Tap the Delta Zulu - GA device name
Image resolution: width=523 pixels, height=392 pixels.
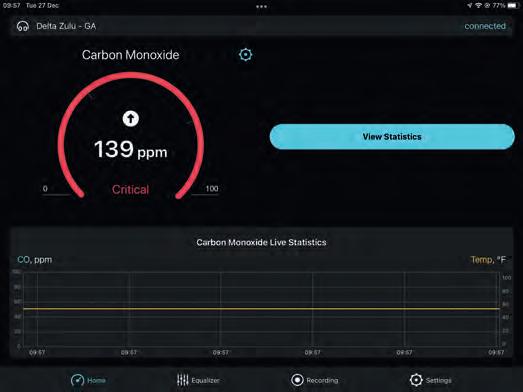pos(66,26)
